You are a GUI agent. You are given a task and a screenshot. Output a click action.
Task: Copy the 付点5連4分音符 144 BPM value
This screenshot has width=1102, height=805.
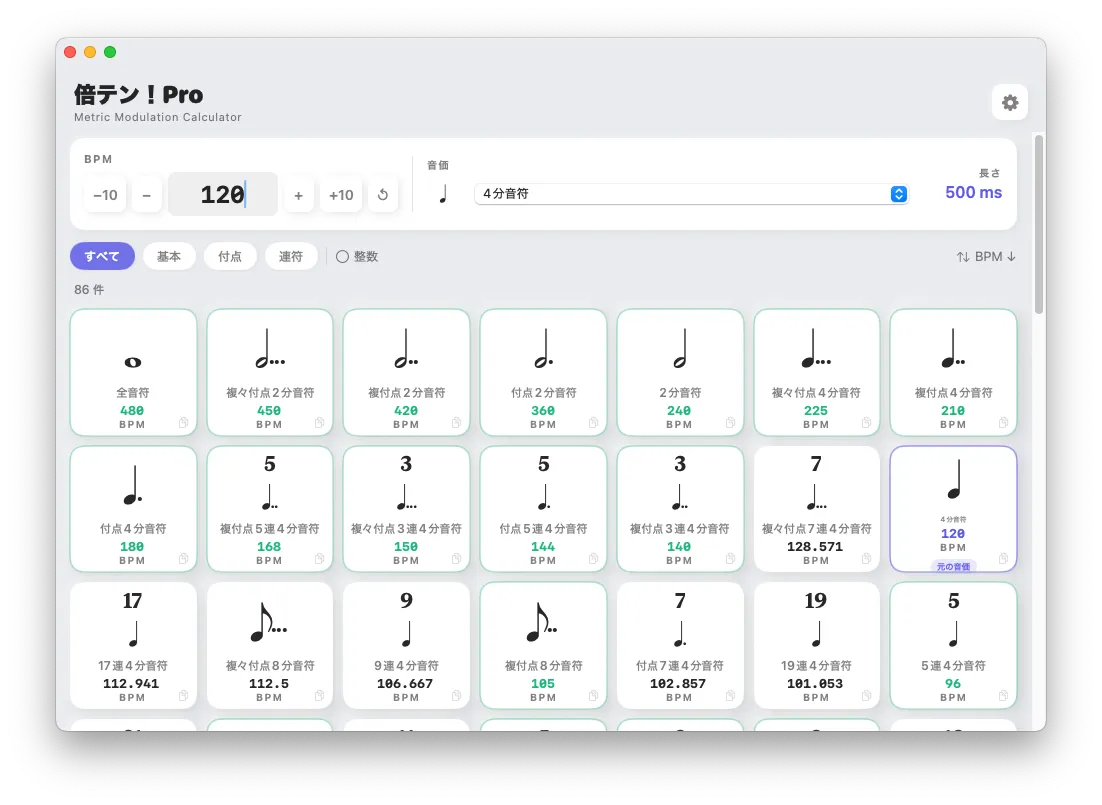[594, 558]
